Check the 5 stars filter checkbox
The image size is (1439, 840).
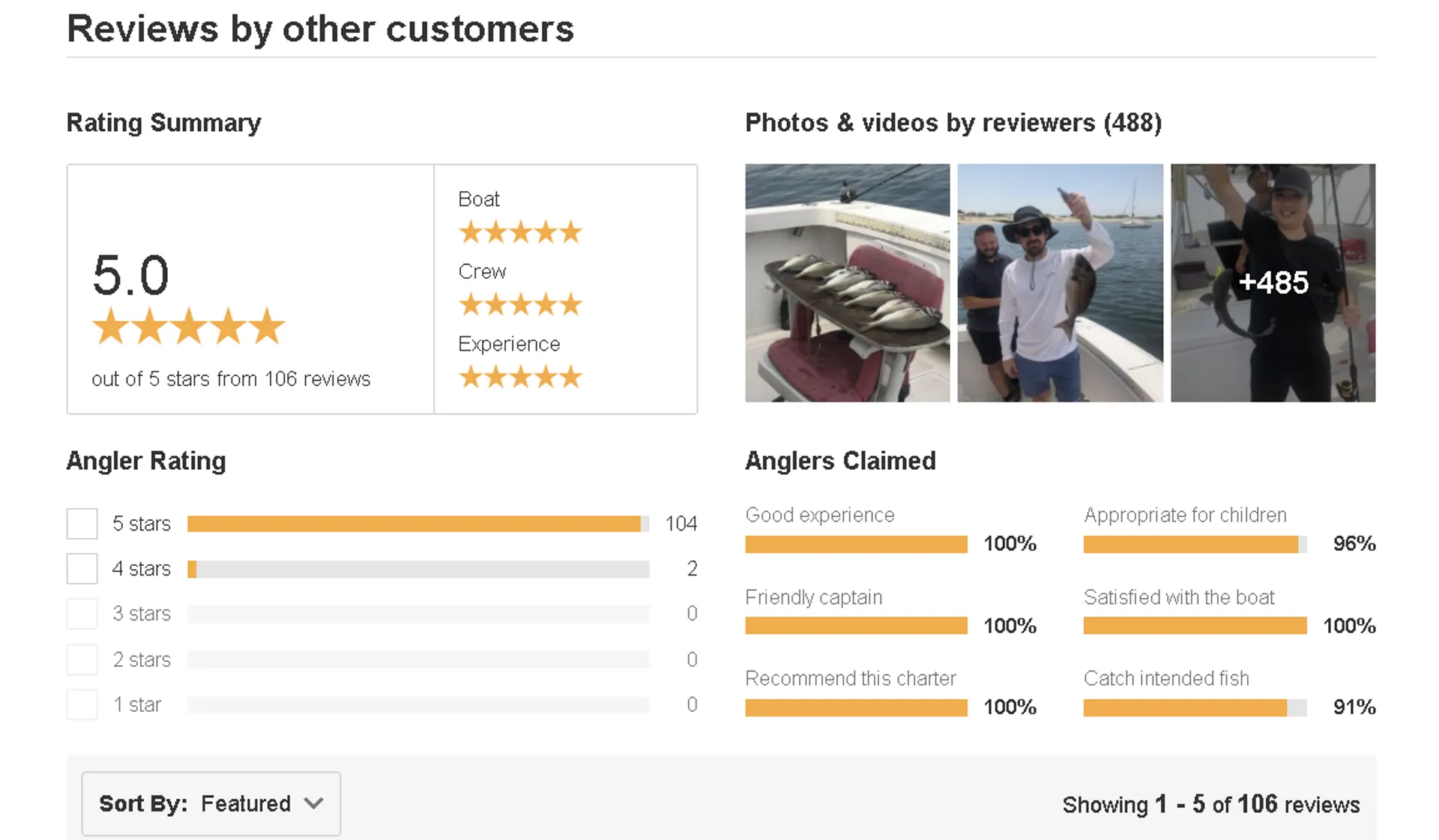pyautogui.click(x=82, y=524)
